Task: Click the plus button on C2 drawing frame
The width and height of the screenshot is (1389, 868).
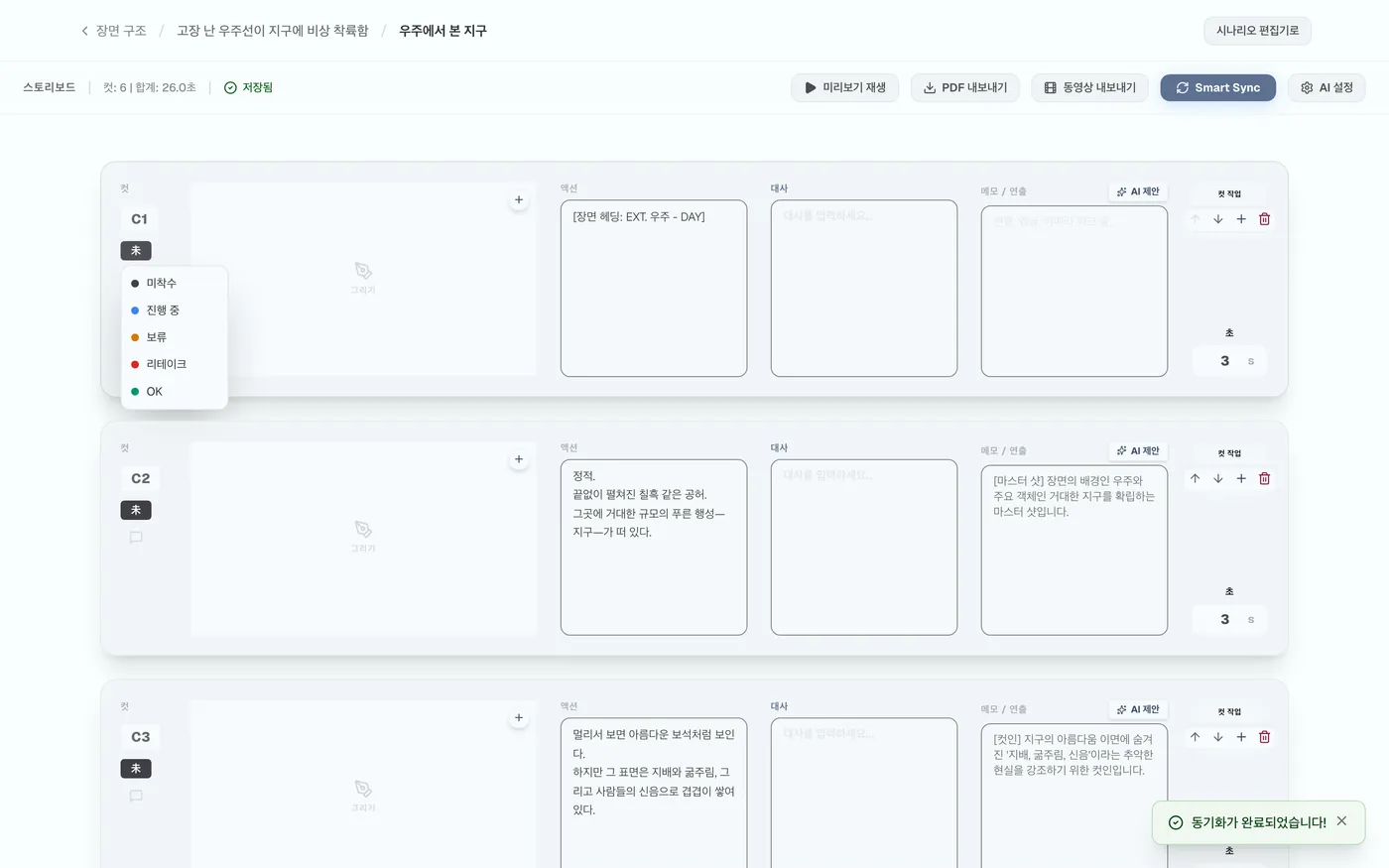Action: [x=519, y=459]
